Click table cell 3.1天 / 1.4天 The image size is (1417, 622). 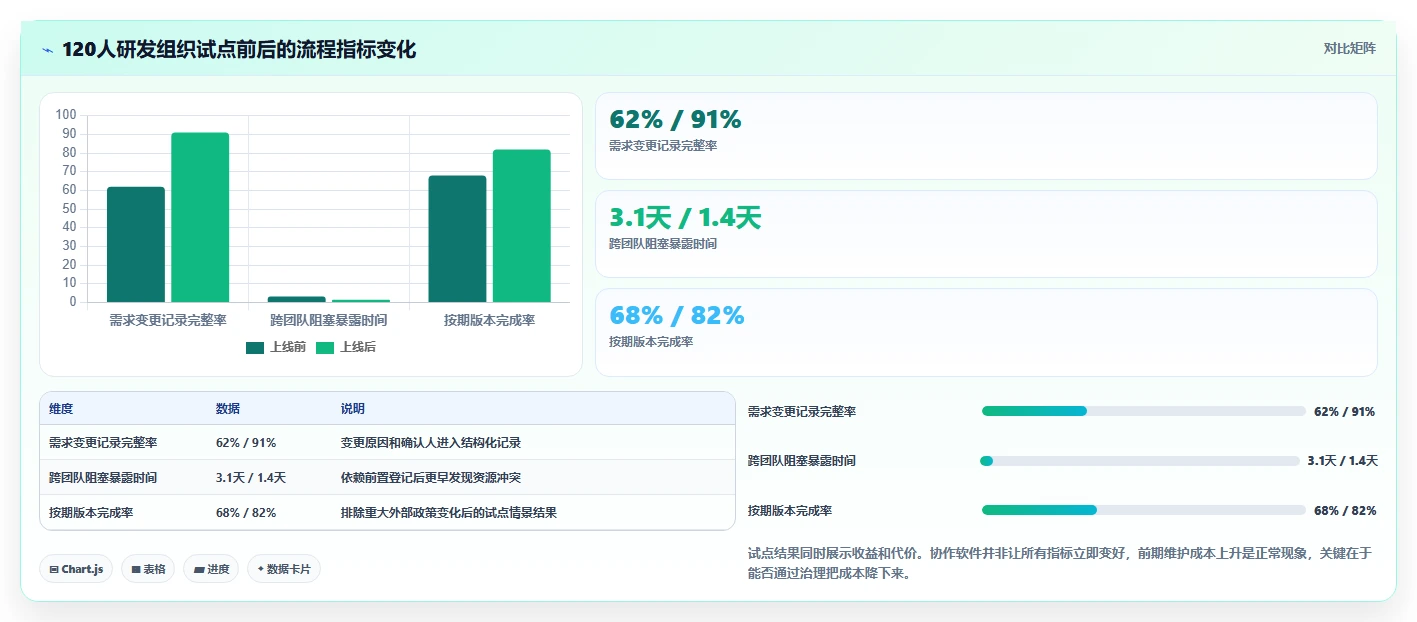click(251, 478)
